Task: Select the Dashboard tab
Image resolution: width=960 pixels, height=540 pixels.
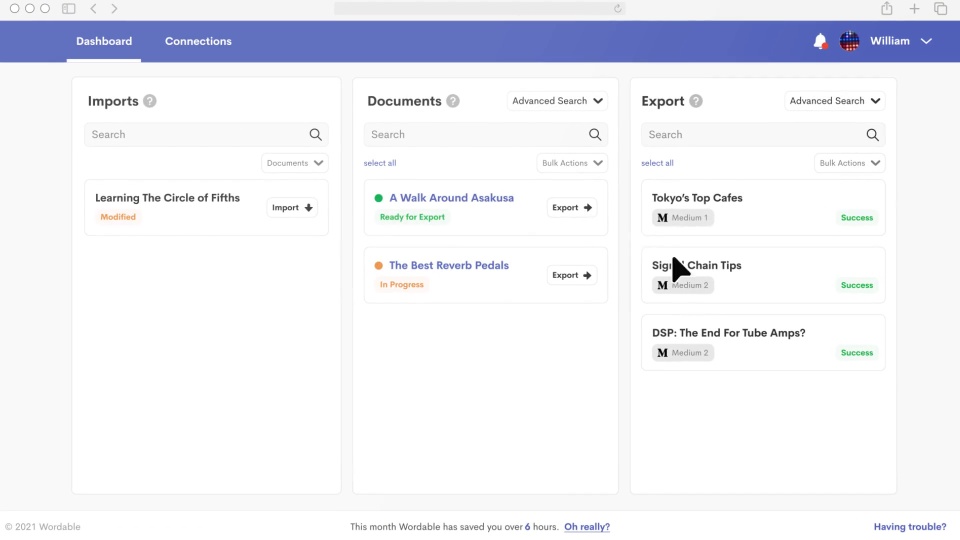Action: coord(104,41)
